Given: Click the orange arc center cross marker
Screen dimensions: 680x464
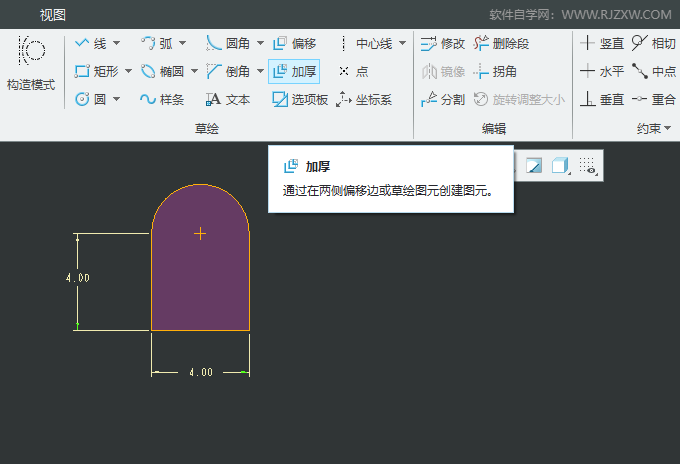Looking at the screenshot, I should click(200, 234).
